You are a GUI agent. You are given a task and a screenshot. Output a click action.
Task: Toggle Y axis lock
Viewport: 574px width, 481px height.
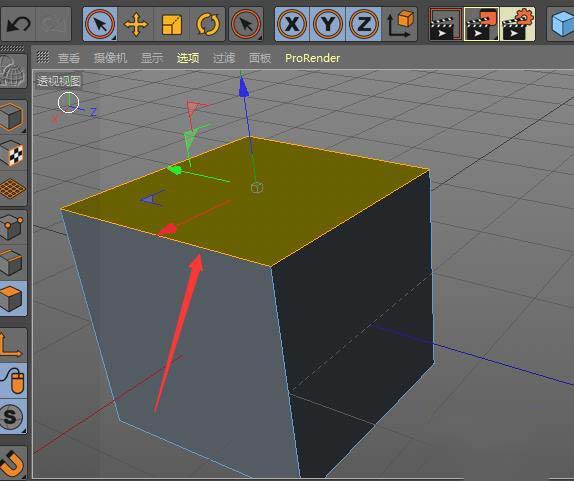[327, 24]
